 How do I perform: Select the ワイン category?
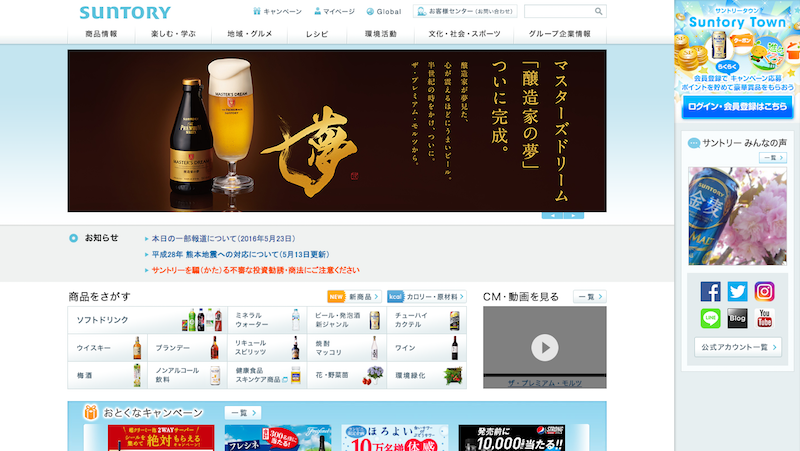point(427,347)
